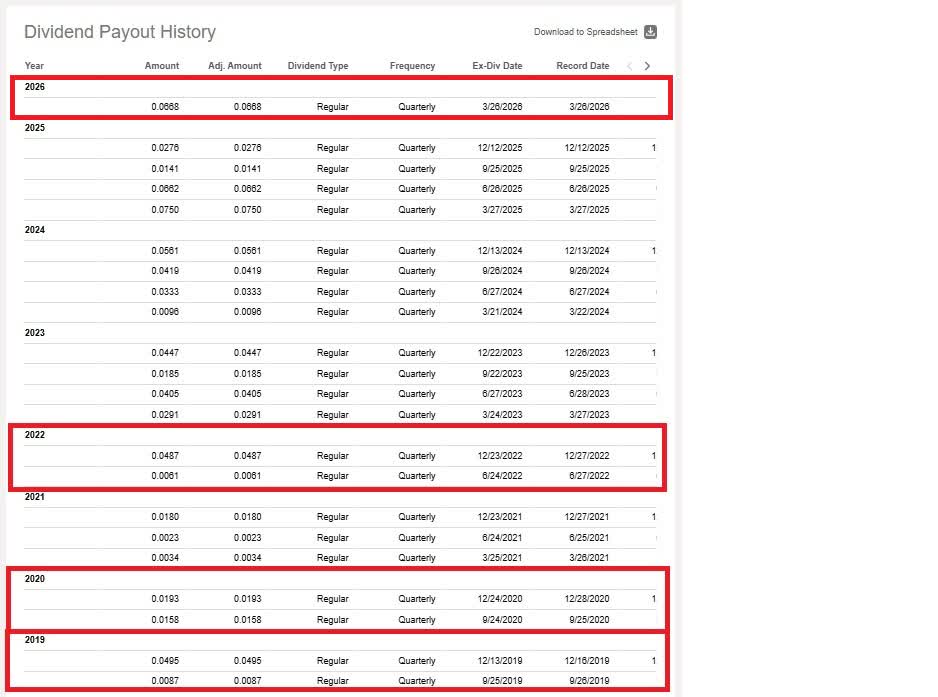Click adjusted amount 0.0419

tap(248, 270)
